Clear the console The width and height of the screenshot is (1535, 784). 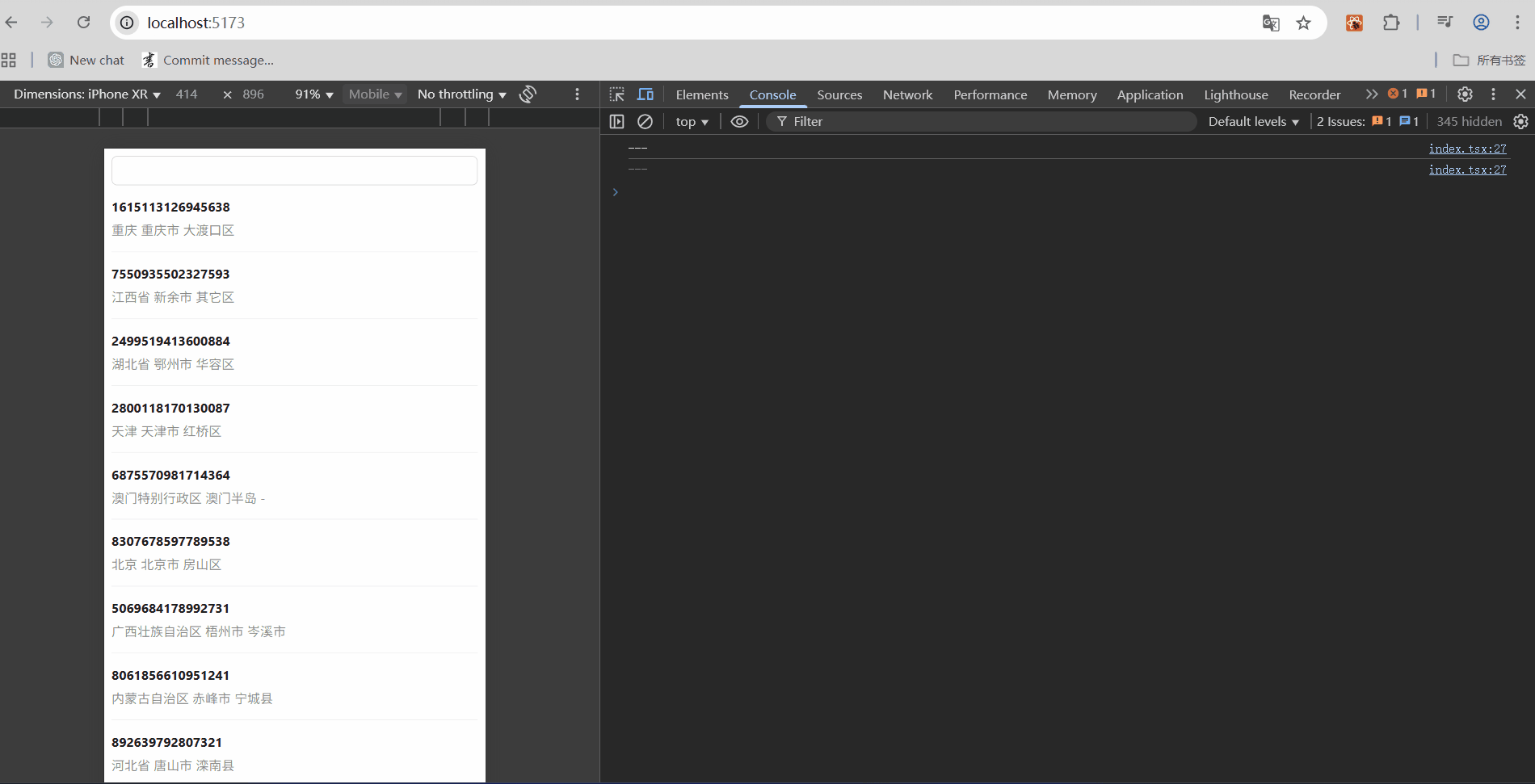pyautogui.click(x=645, y=121)
